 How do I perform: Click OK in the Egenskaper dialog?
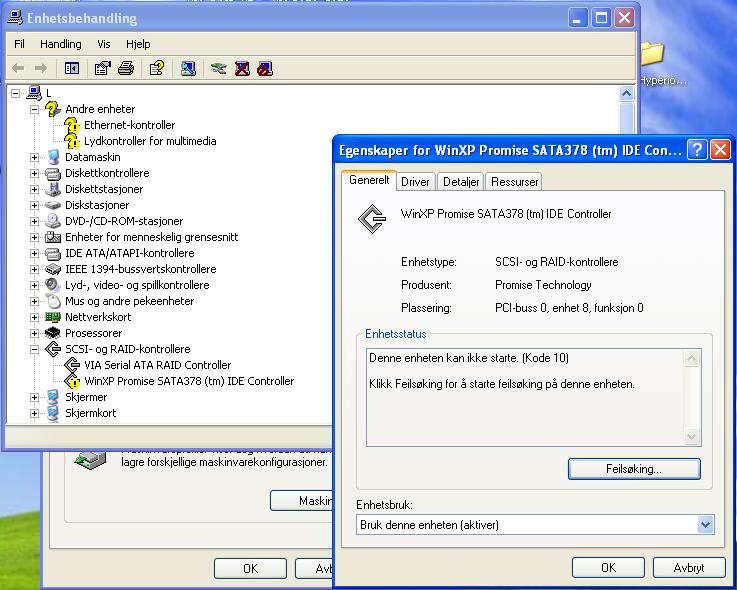coord(608,568)
